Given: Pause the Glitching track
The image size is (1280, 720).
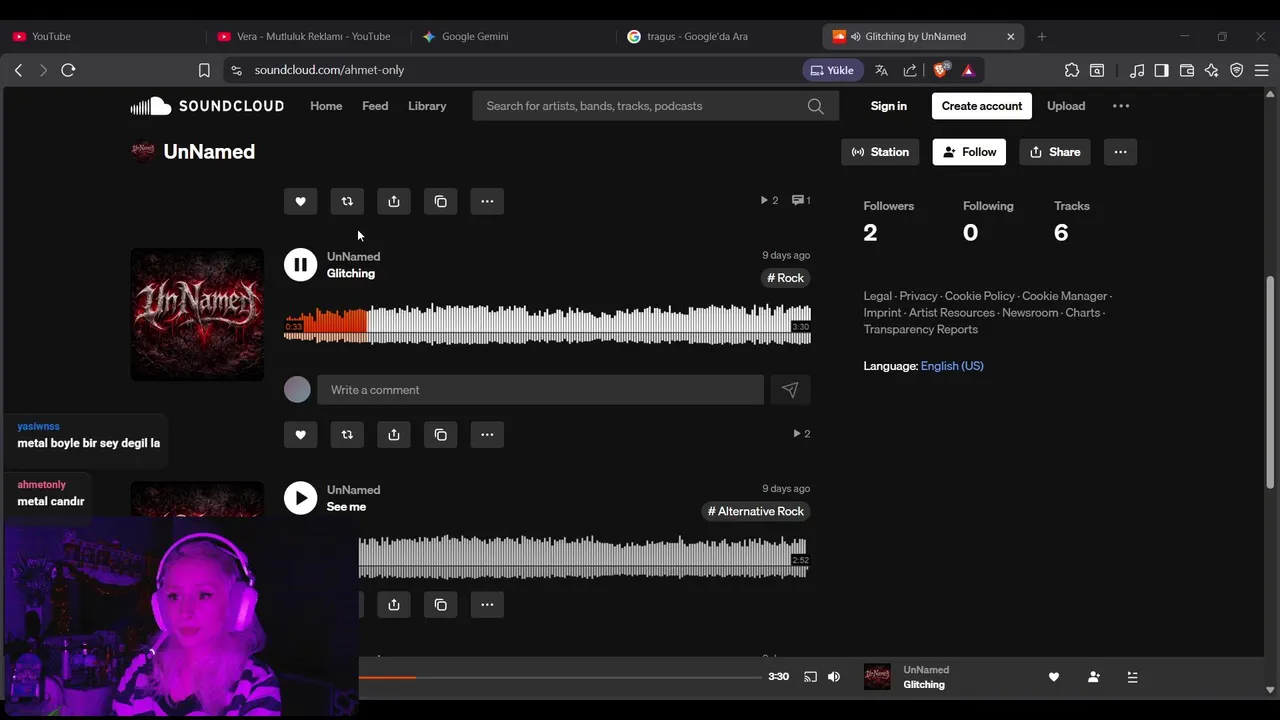Looking at the screenshot, I should click(x=300, y=264).
